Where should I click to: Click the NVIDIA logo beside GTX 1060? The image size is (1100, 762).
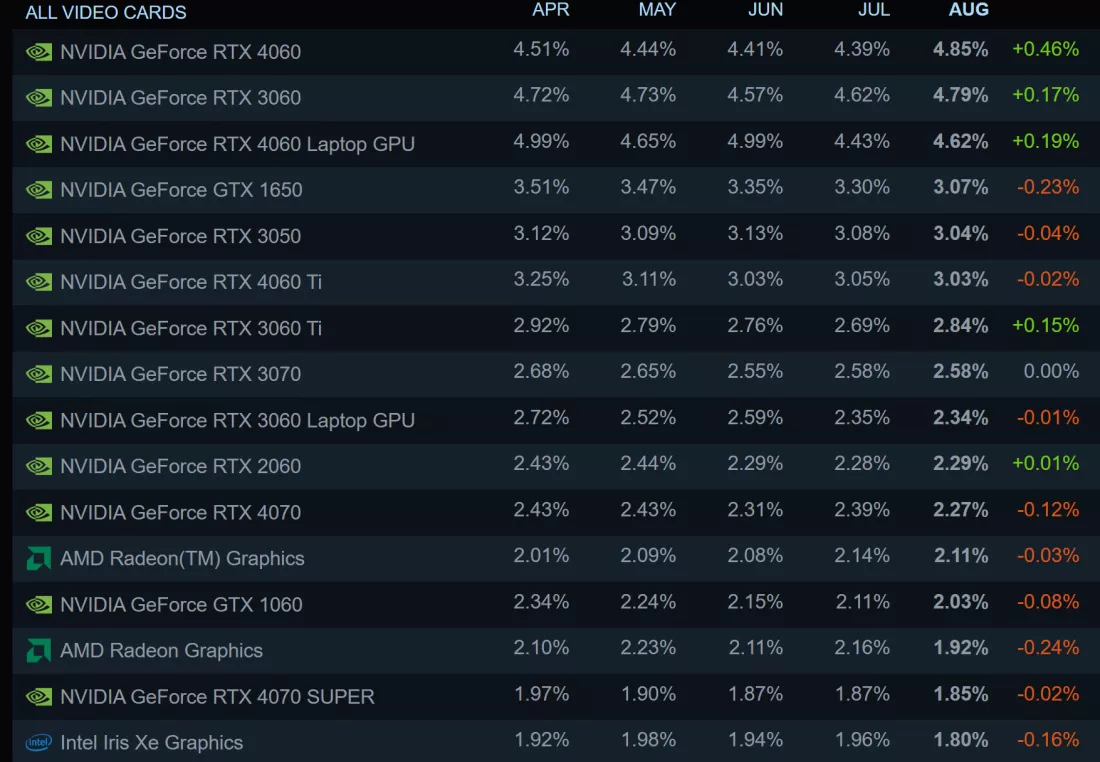39,605
